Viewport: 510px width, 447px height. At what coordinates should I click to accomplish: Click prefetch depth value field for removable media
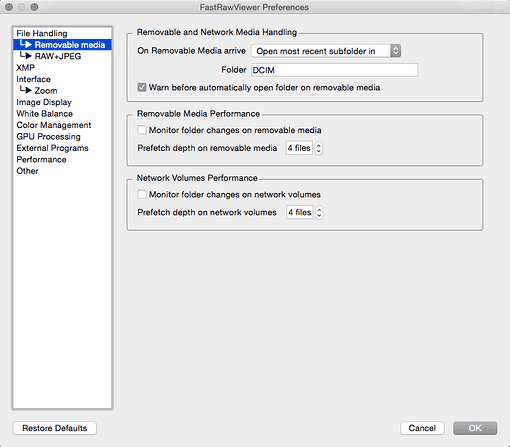[x=299, y=148]
